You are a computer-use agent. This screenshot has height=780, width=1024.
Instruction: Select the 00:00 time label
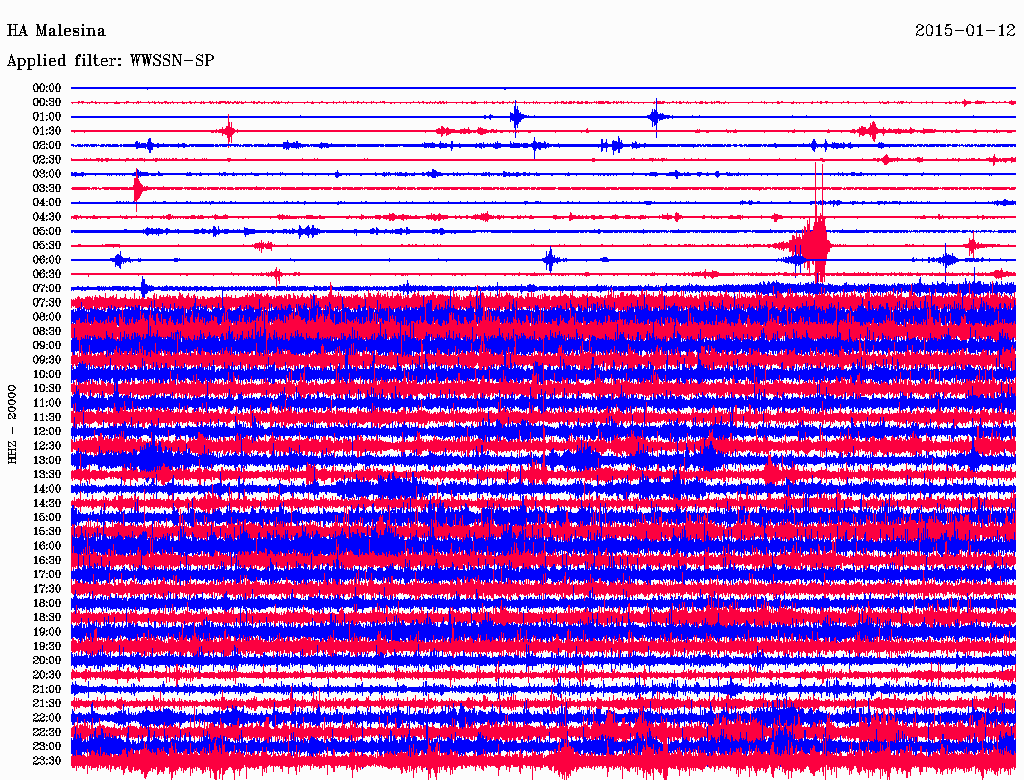(x=47, y=88)
